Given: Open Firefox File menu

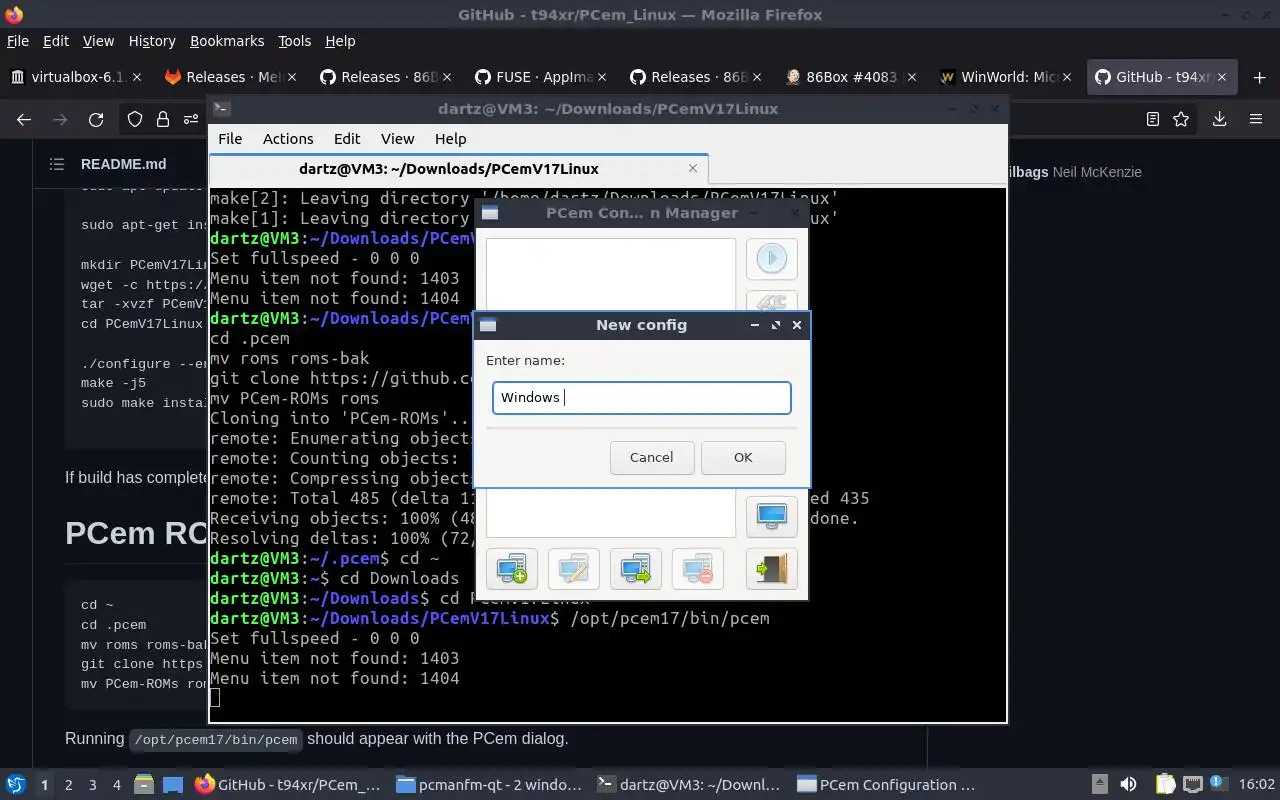Looking at the screenshot, I should pos(18,41).
